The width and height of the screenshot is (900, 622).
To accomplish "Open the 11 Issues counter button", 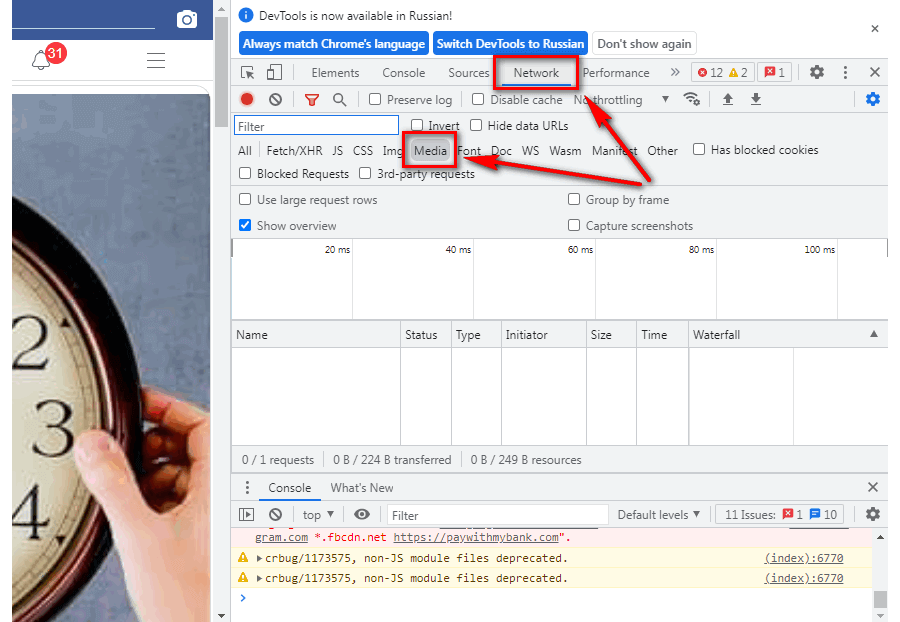I will 781,515.
